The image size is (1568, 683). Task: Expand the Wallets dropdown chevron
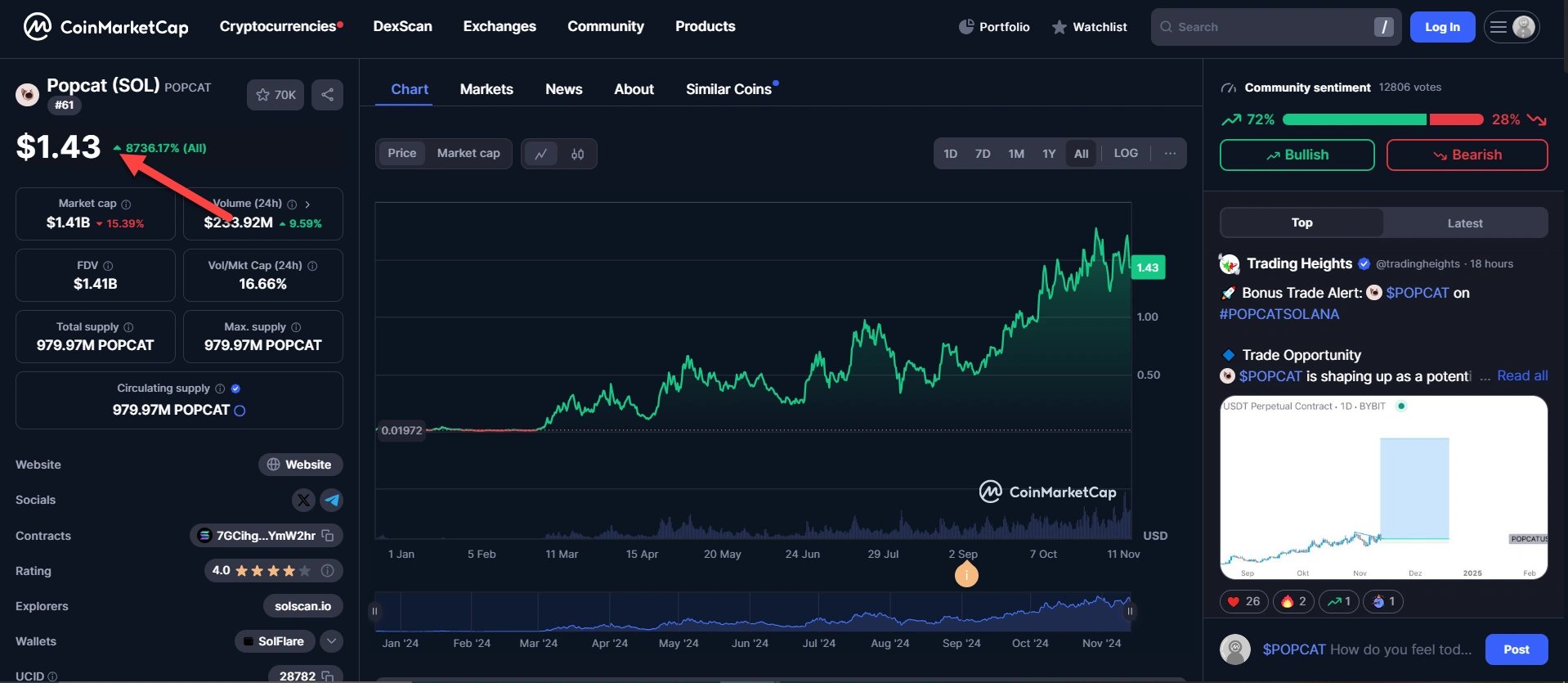(x=331, y=641)
